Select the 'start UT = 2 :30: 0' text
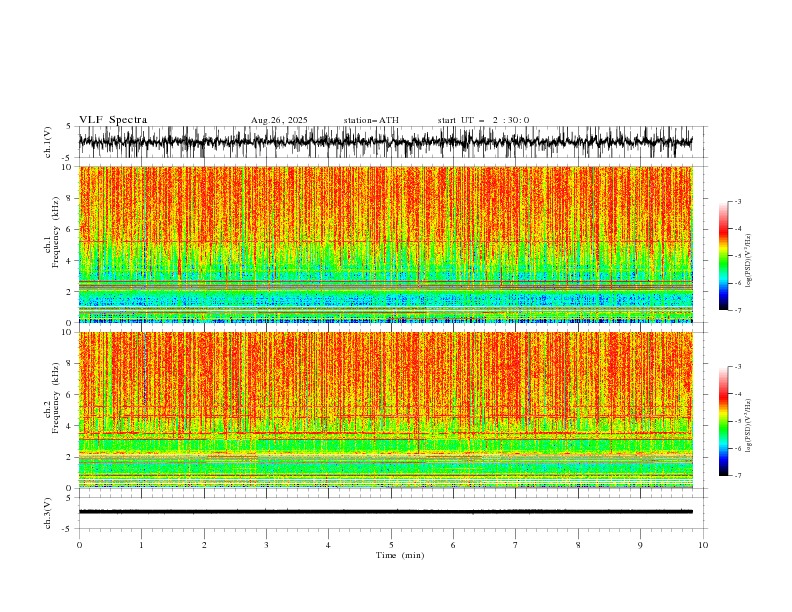792x612 pixels. coord(483,120)
